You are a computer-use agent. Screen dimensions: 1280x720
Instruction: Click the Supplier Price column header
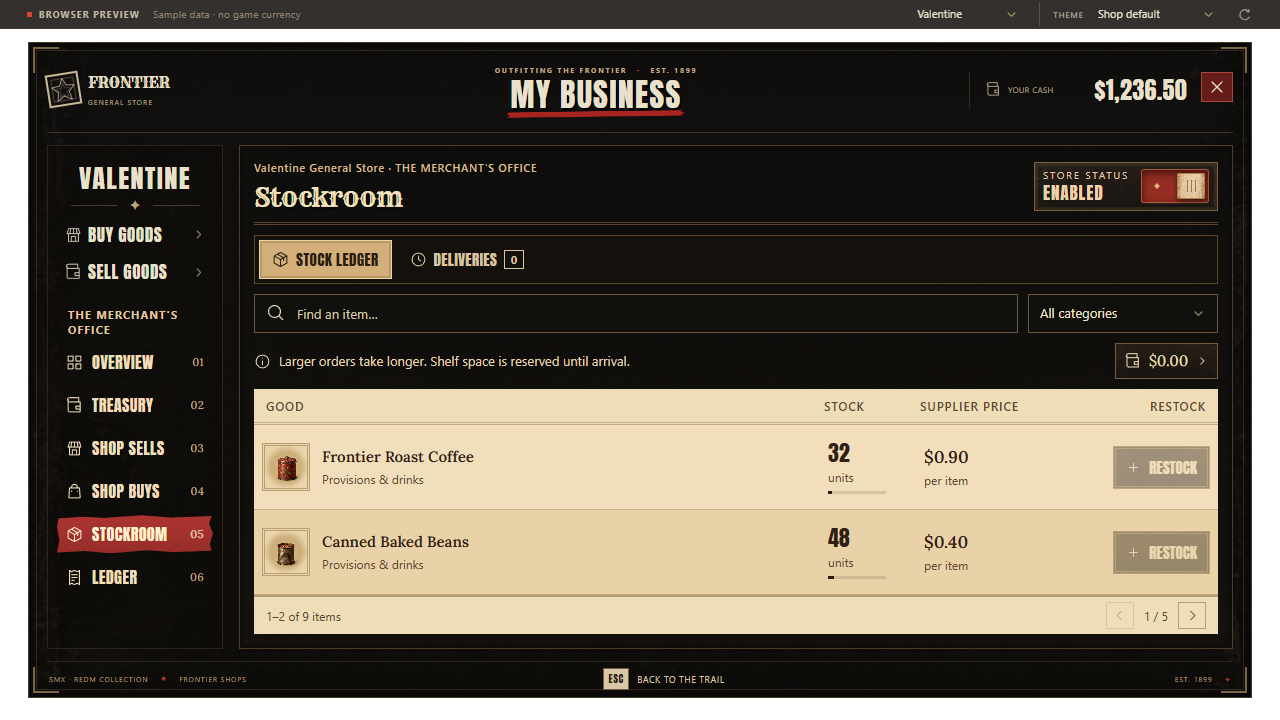click(x=969, y=407)
